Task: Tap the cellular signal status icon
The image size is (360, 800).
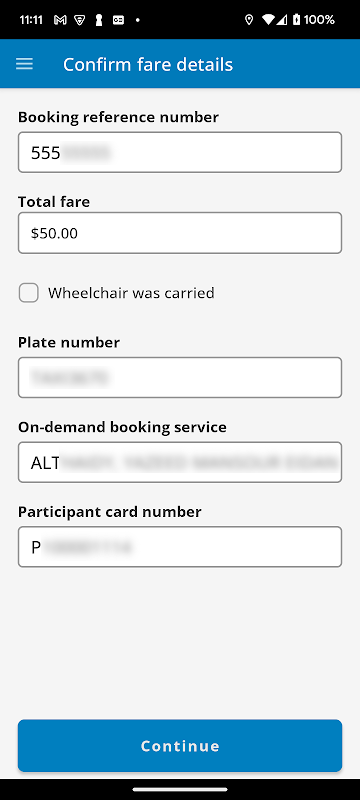Action: coord(282,20)
